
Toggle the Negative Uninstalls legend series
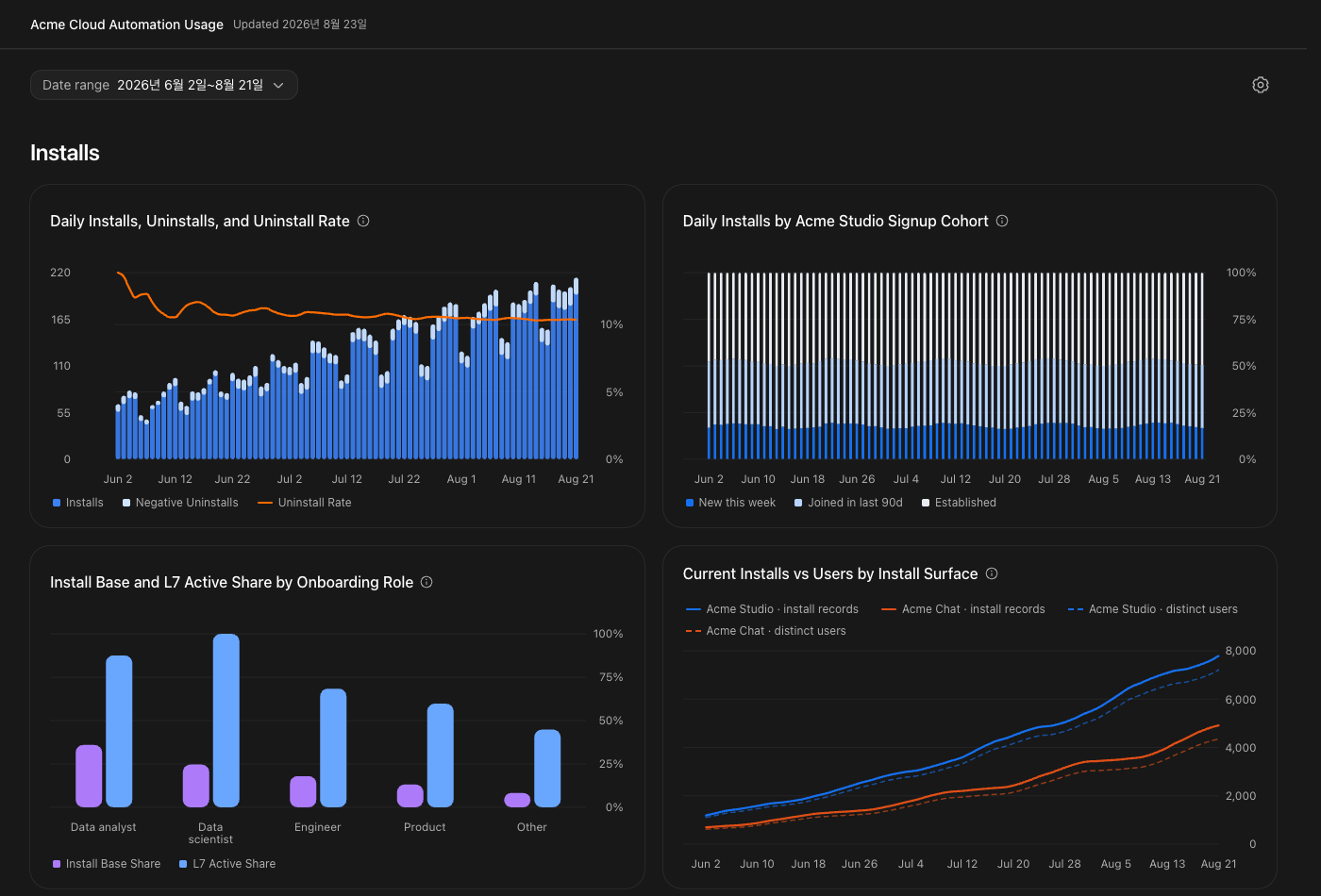(x=180, y=503)
